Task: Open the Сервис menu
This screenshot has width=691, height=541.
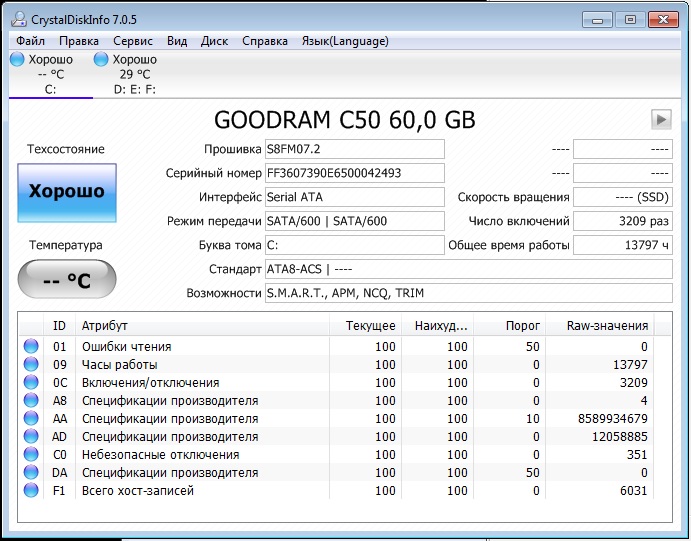Action: click(x=133, y=41)
